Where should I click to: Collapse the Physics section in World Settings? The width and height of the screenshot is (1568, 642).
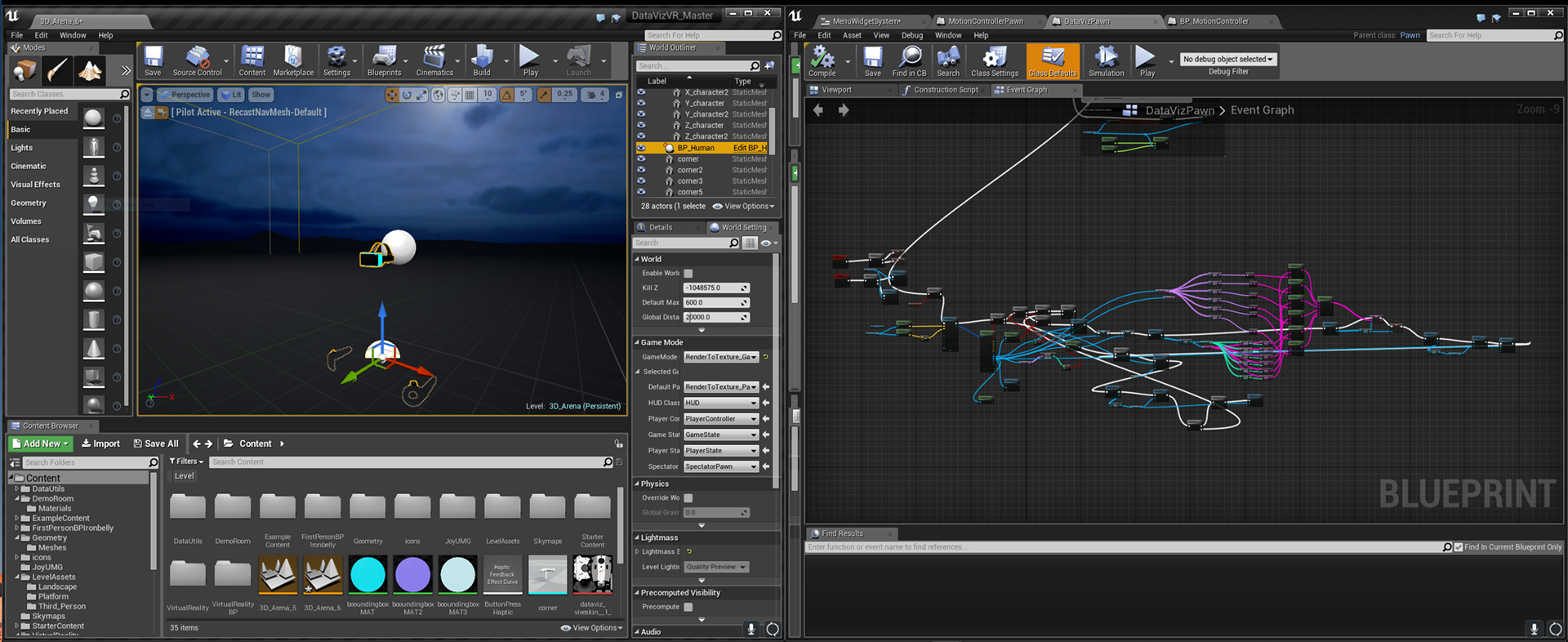[x=637, y=484]
